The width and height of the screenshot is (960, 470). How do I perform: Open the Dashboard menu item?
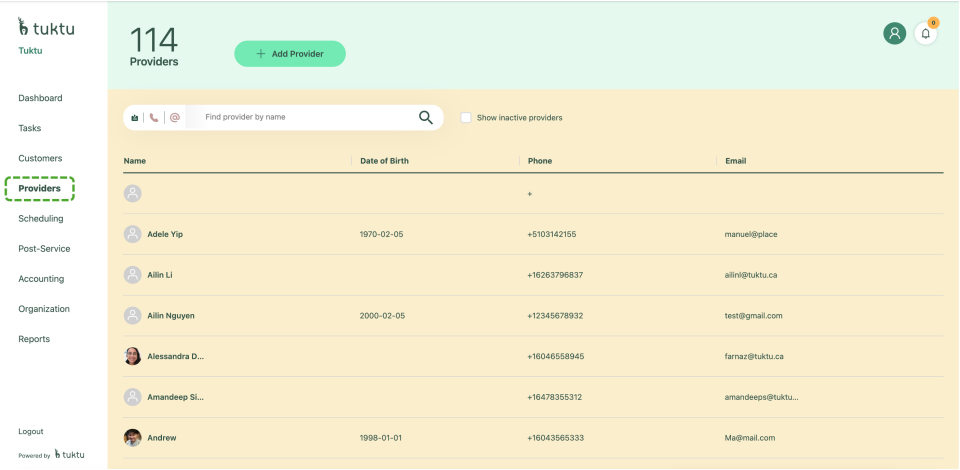(40, 98)
